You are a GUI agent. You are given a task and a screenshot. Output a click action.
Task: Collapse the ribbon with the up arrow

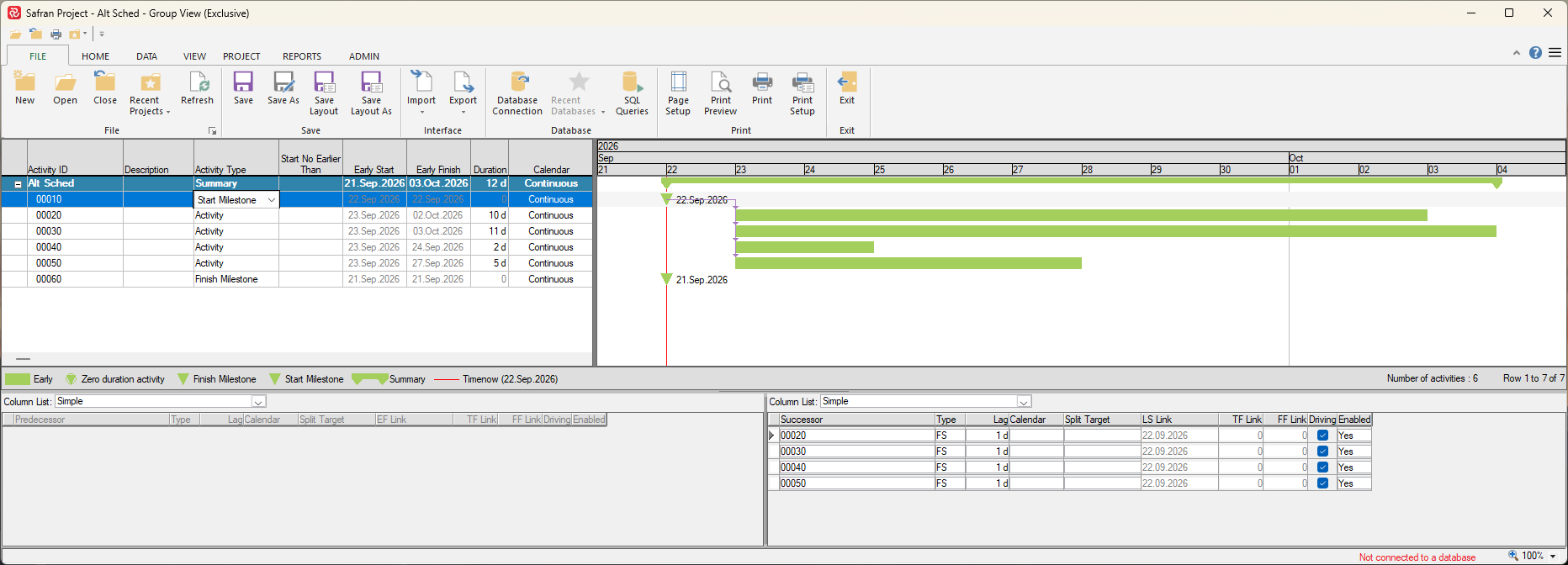(x=1516, y=52)
